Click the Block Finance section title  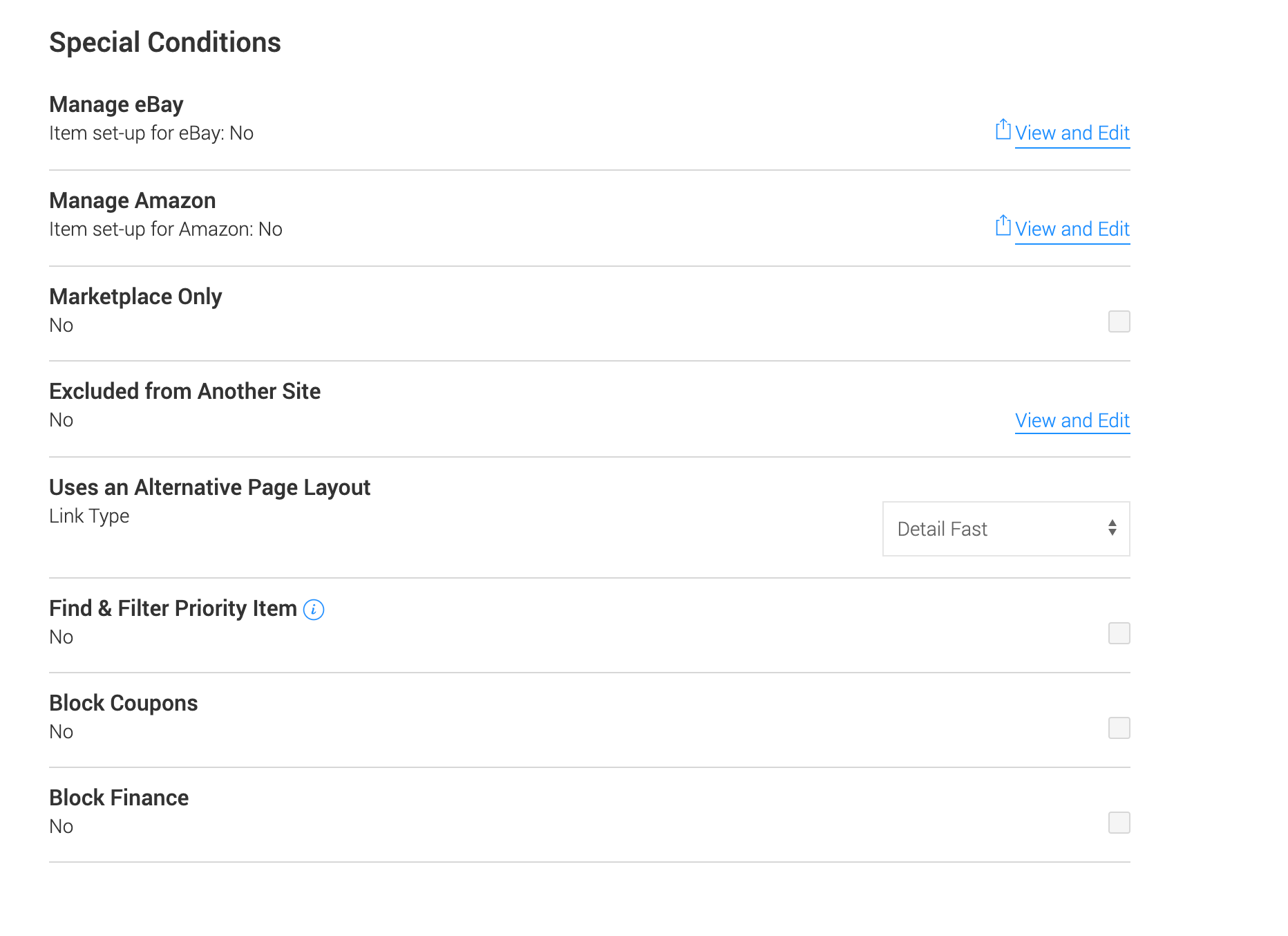(119, 798)
